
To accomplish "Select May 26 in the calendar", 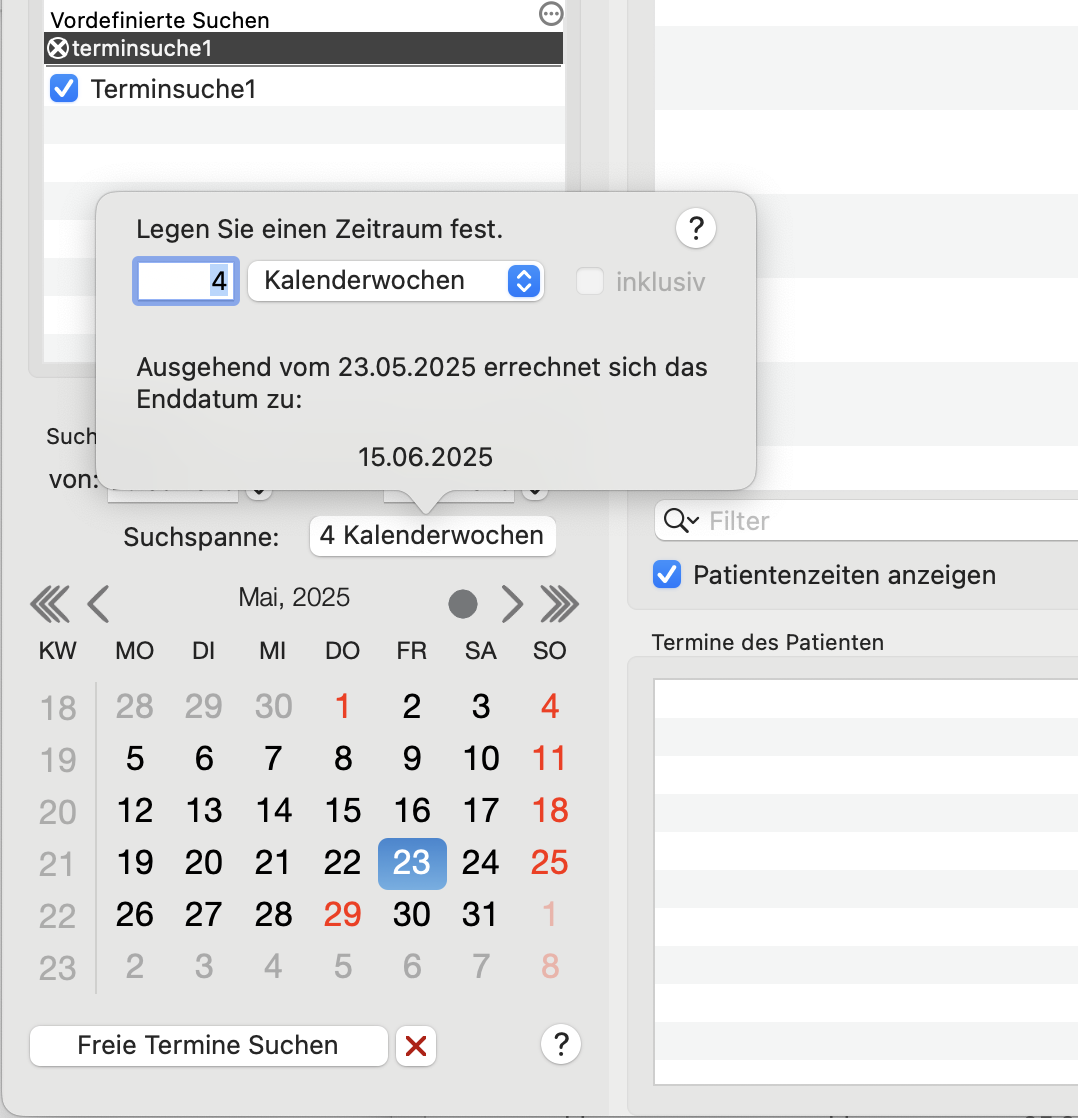I will (x=135, y=915).
